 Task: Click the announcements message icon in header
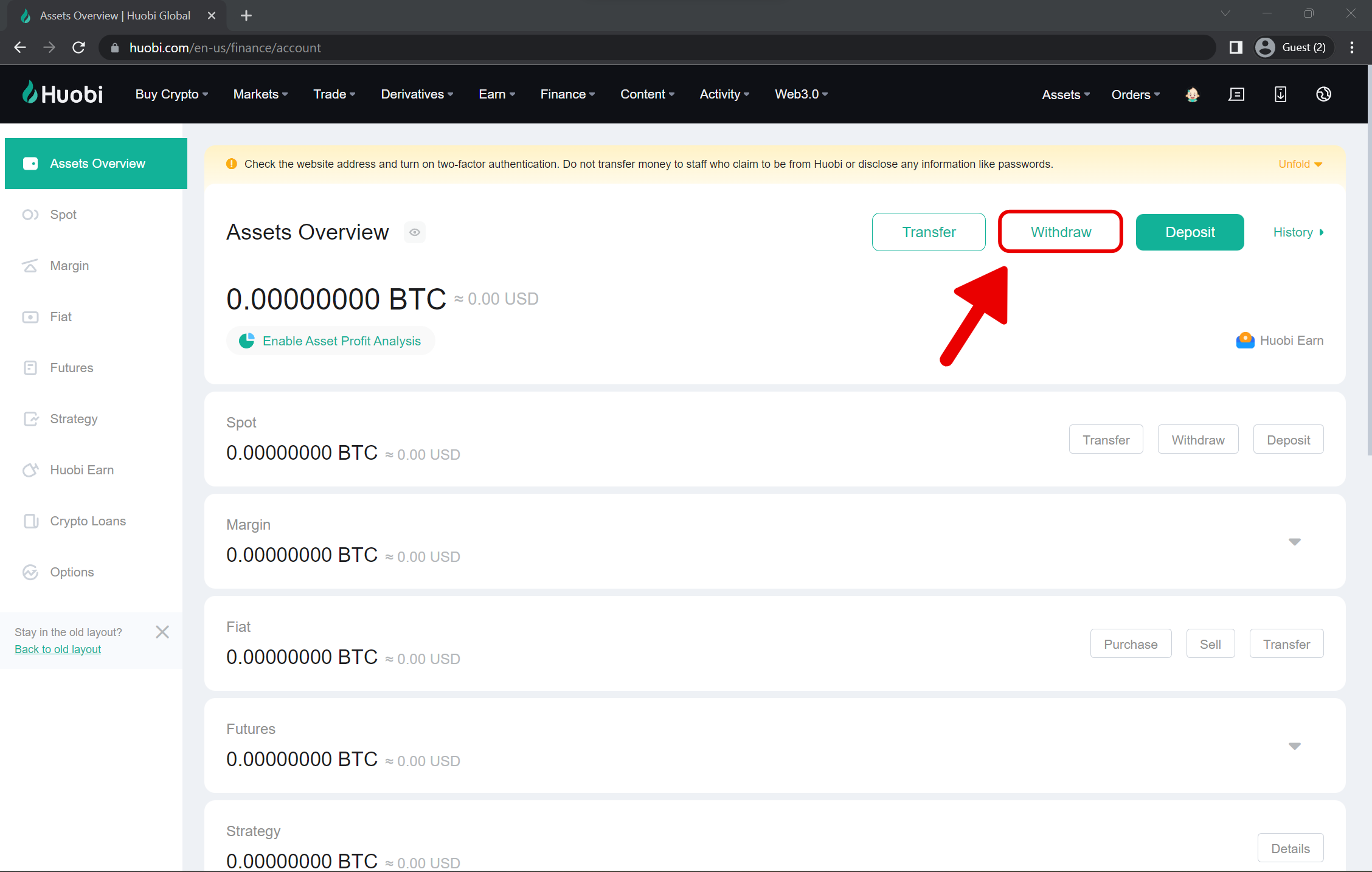coord(1236,94)
